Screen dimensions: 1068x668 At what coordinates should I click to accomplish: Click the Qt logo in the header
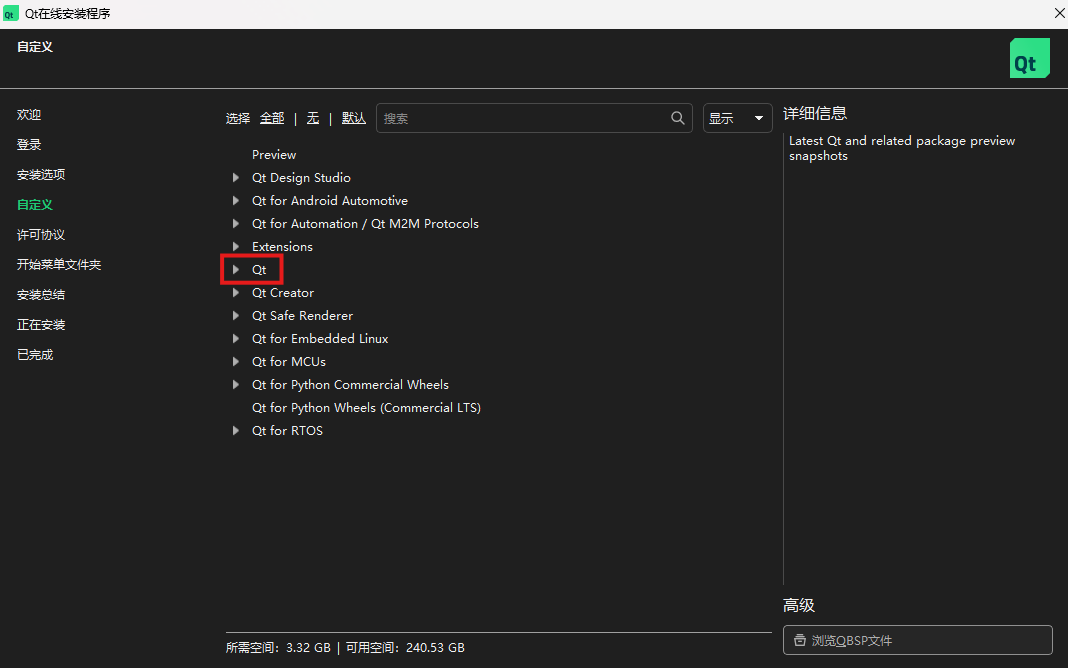coord(1029,58)
